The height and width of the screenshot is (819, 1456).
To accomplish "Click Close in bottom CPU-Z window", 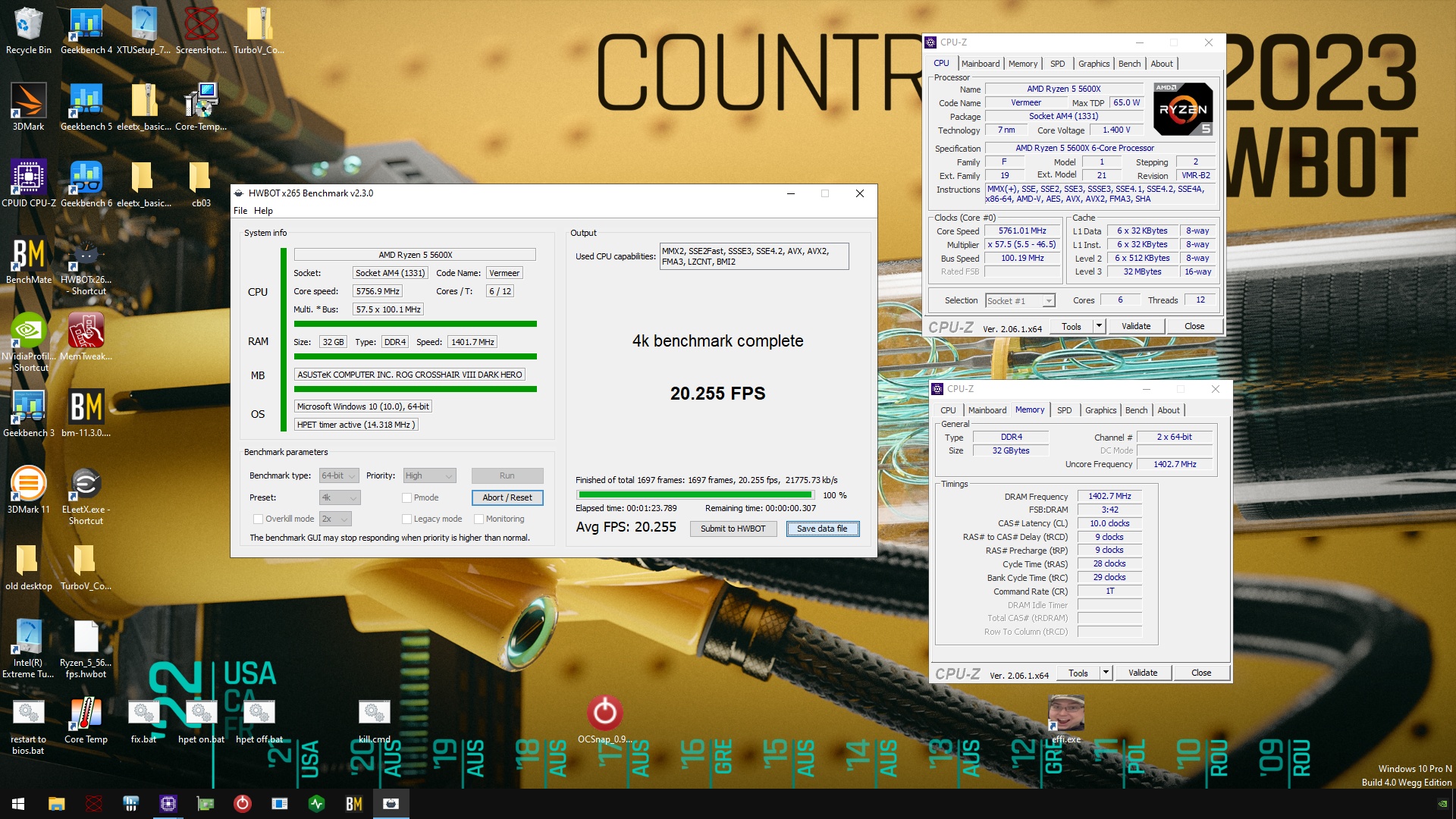I will [x=1201, y=673].
